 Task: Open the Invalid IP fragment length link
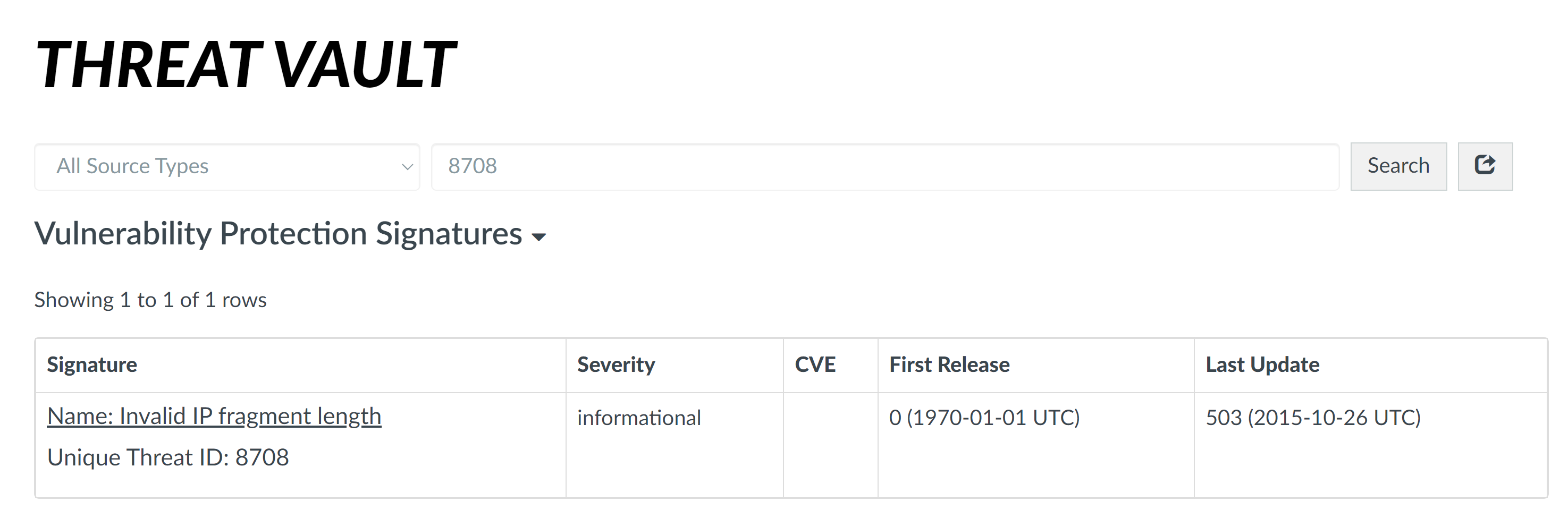214,417
